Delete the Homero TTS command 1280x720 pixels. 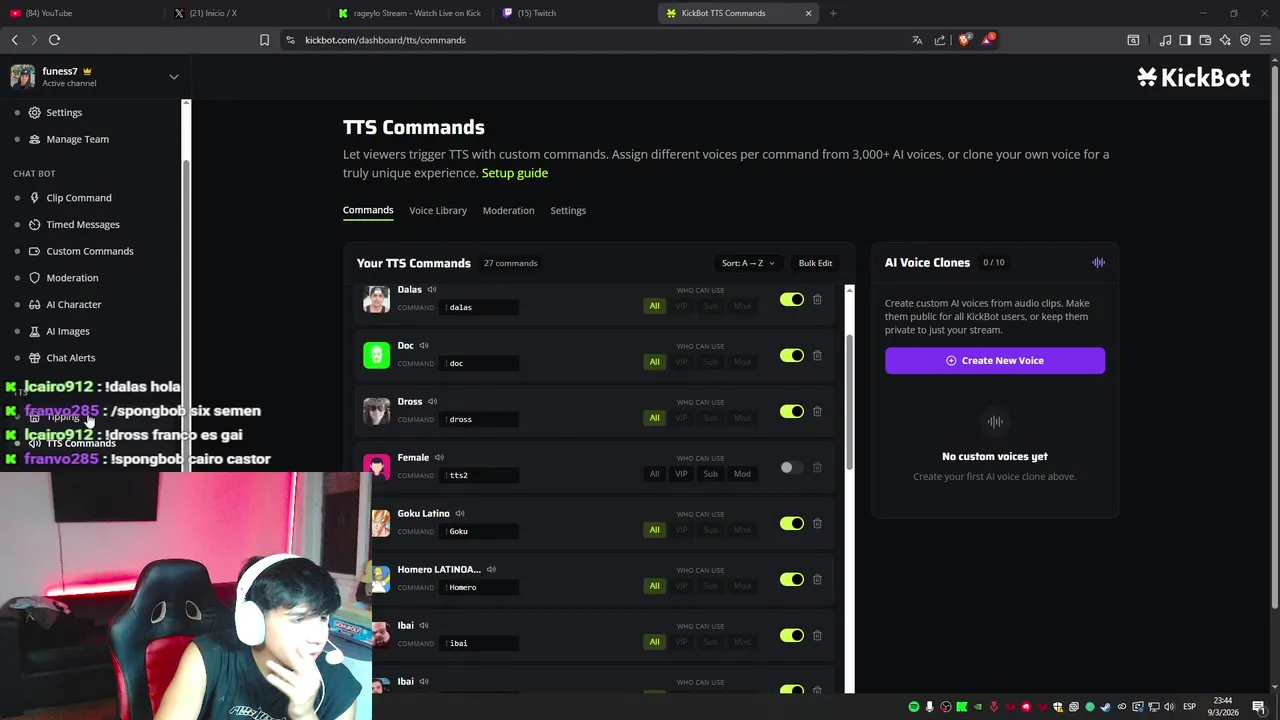pyautogui.click(x=817, y=579)
